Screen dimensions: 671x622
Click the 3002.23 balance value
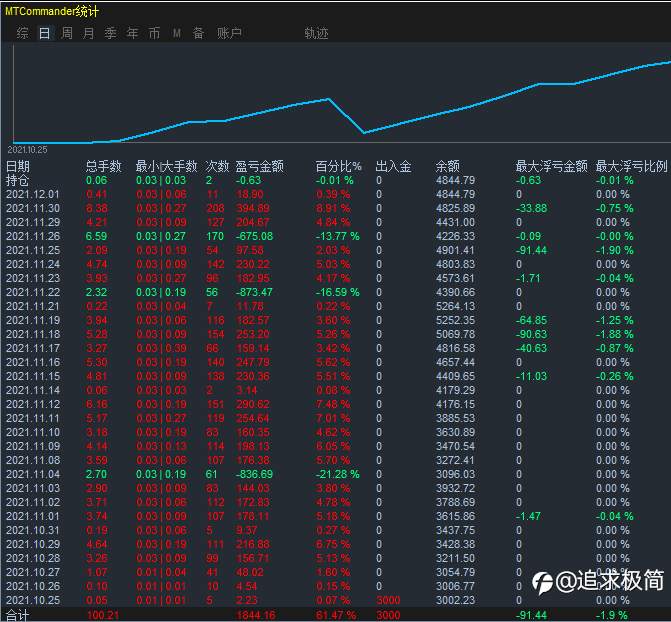[x=455, y=601]
